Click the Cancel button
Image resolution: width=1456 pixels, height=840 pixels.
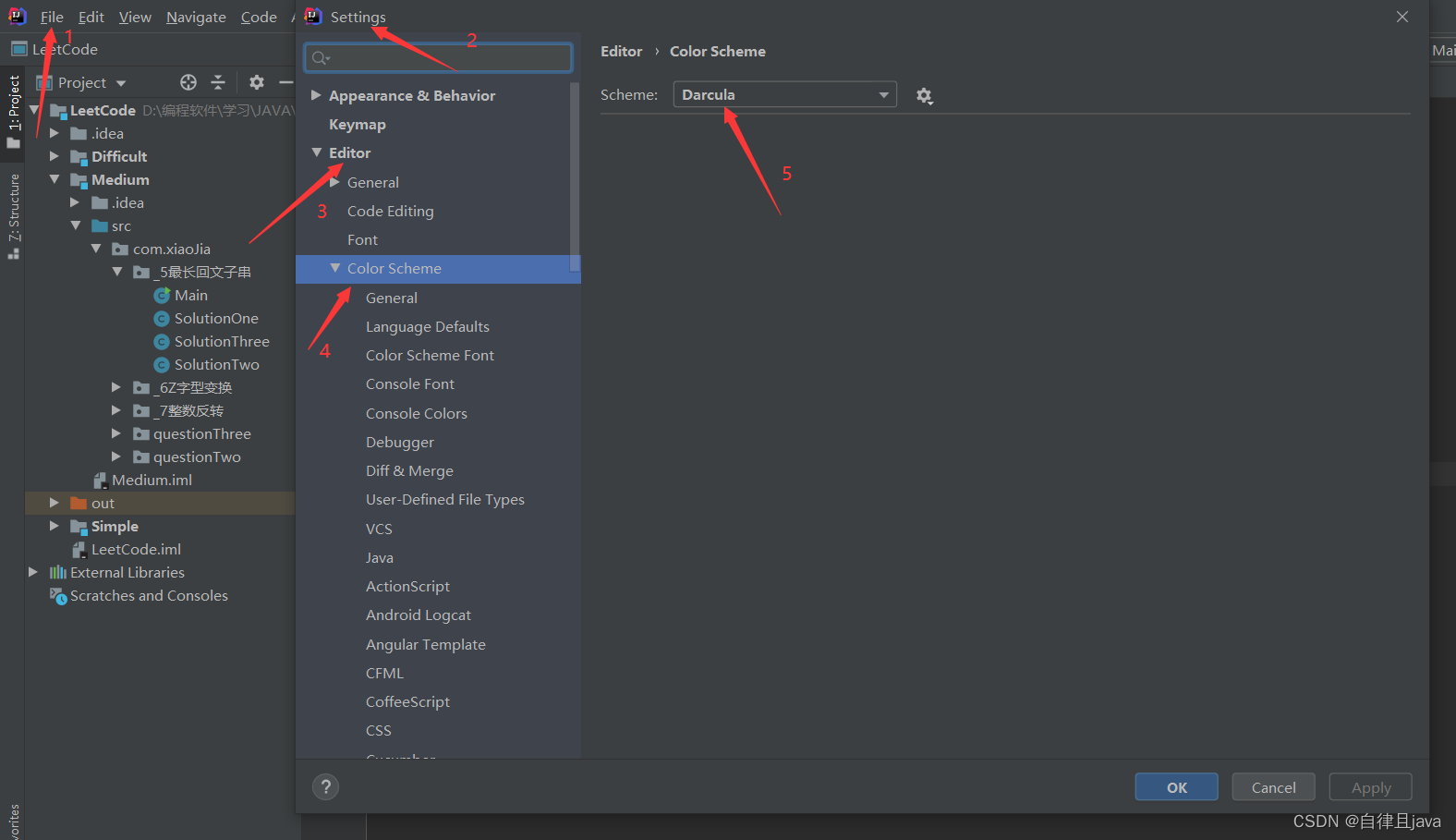1273,787
